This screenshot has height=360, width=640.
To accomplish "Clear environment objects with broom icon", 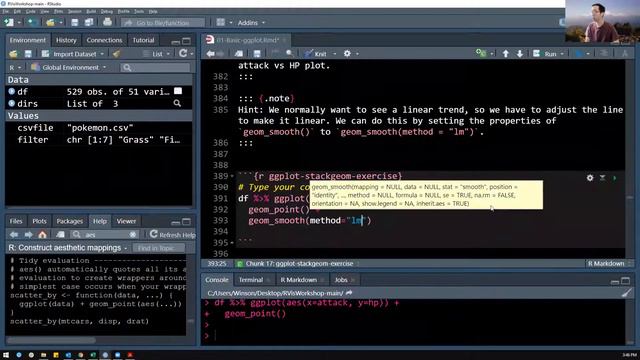I will pyautogui.click(x=117, y=54).
